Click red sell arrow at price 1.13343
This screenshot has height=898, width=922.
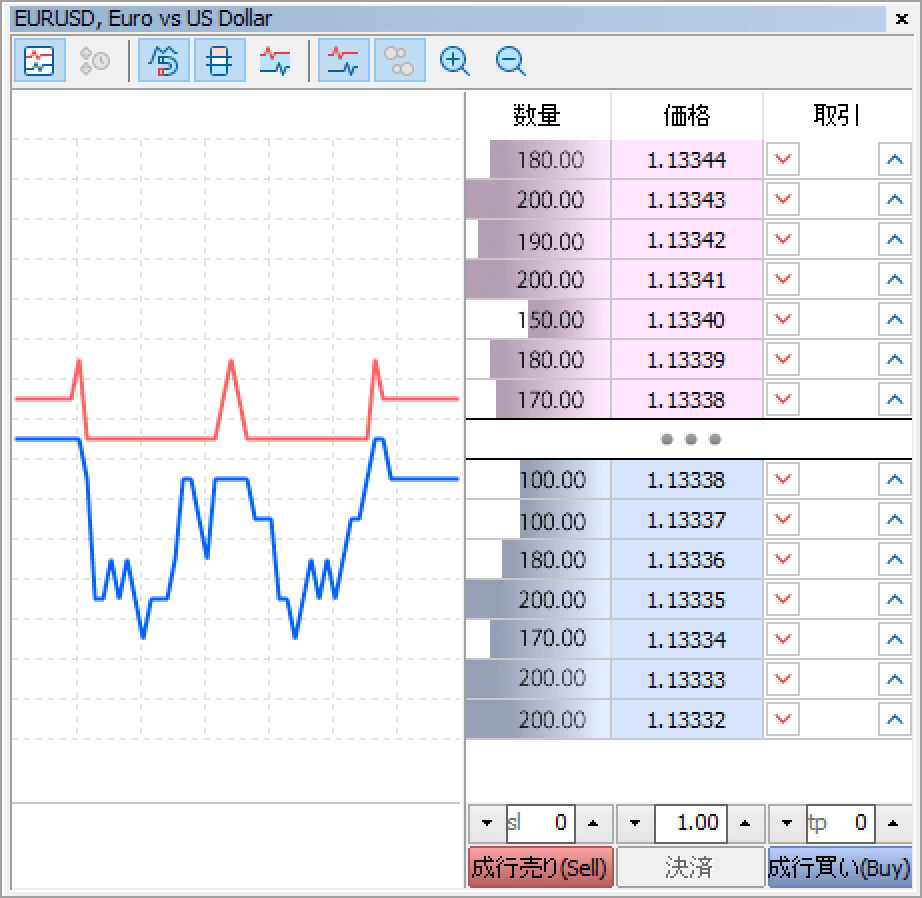783,199
